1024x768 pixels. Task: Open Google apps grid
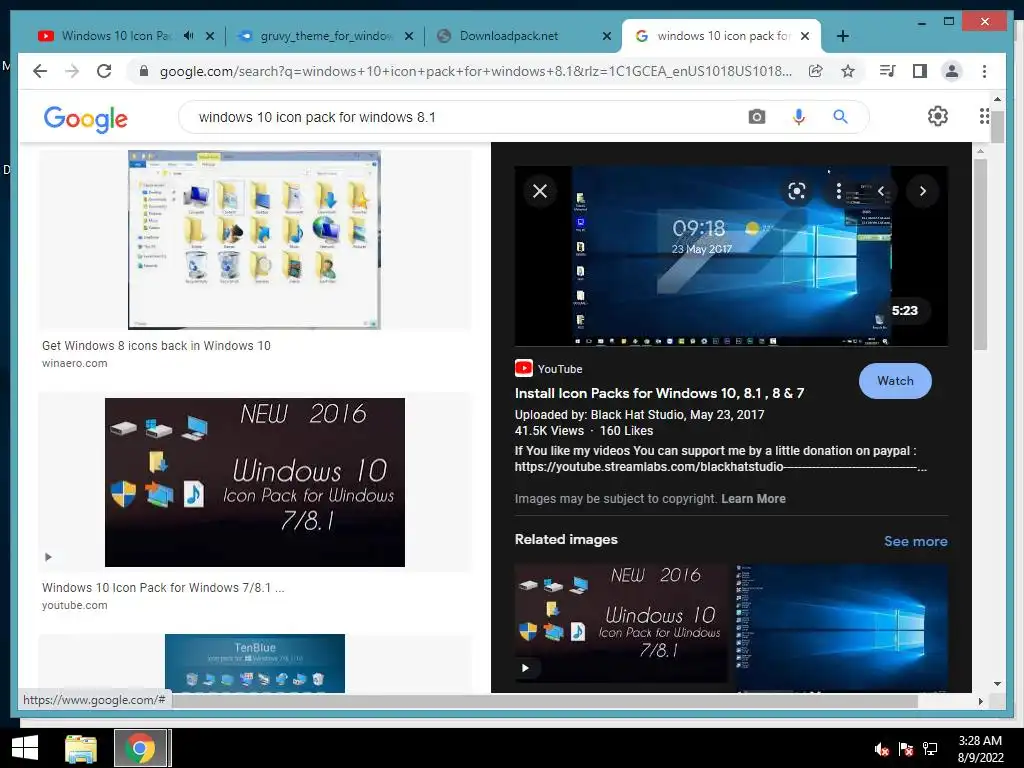coord(984,116)
